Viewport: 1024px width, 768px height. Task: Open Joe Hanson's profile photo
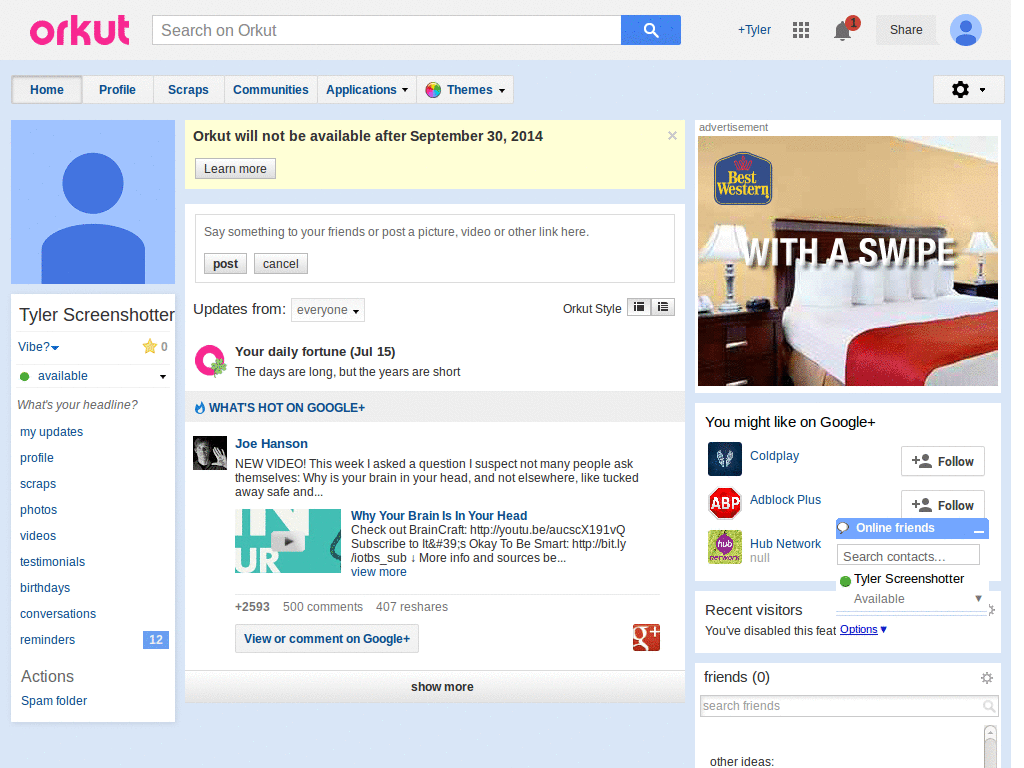pyautogui.click(x=210, y=453)
